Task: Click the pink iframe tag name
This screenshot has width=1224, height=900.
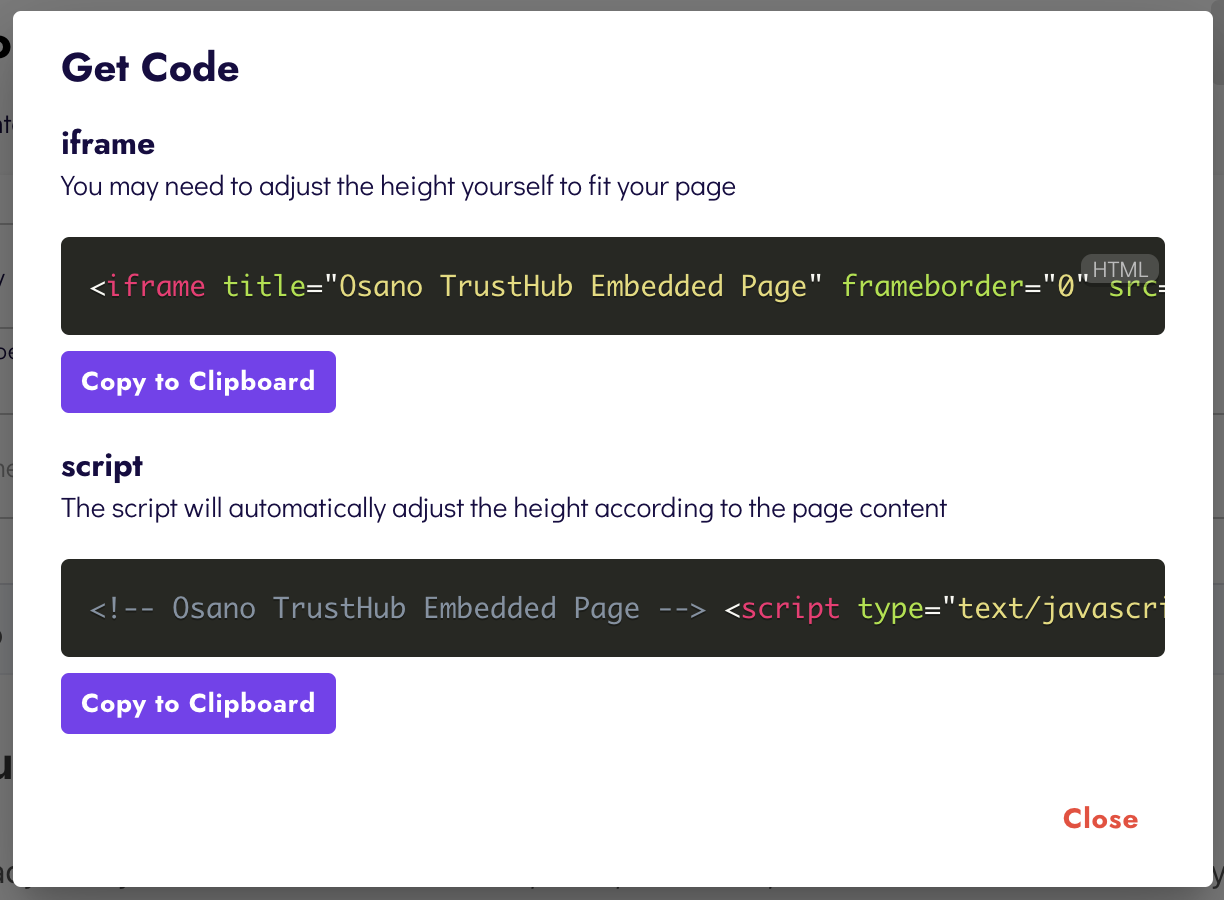Action: (156, 287)
